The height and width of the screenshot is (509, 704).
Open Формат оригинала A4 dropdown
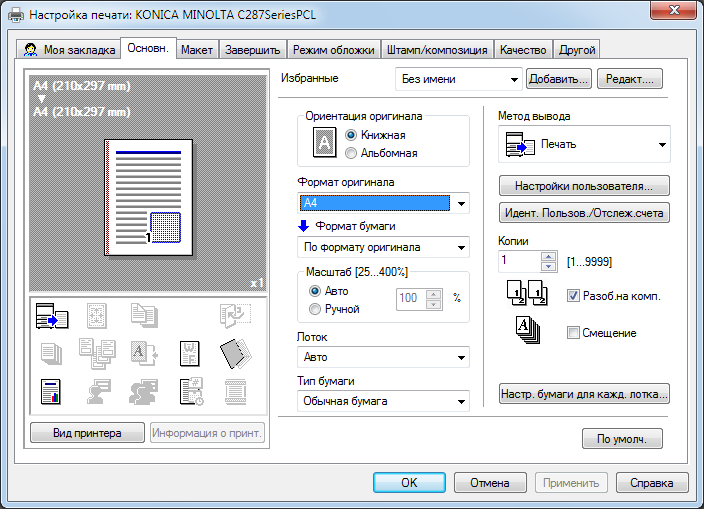(x=383, y=203)
